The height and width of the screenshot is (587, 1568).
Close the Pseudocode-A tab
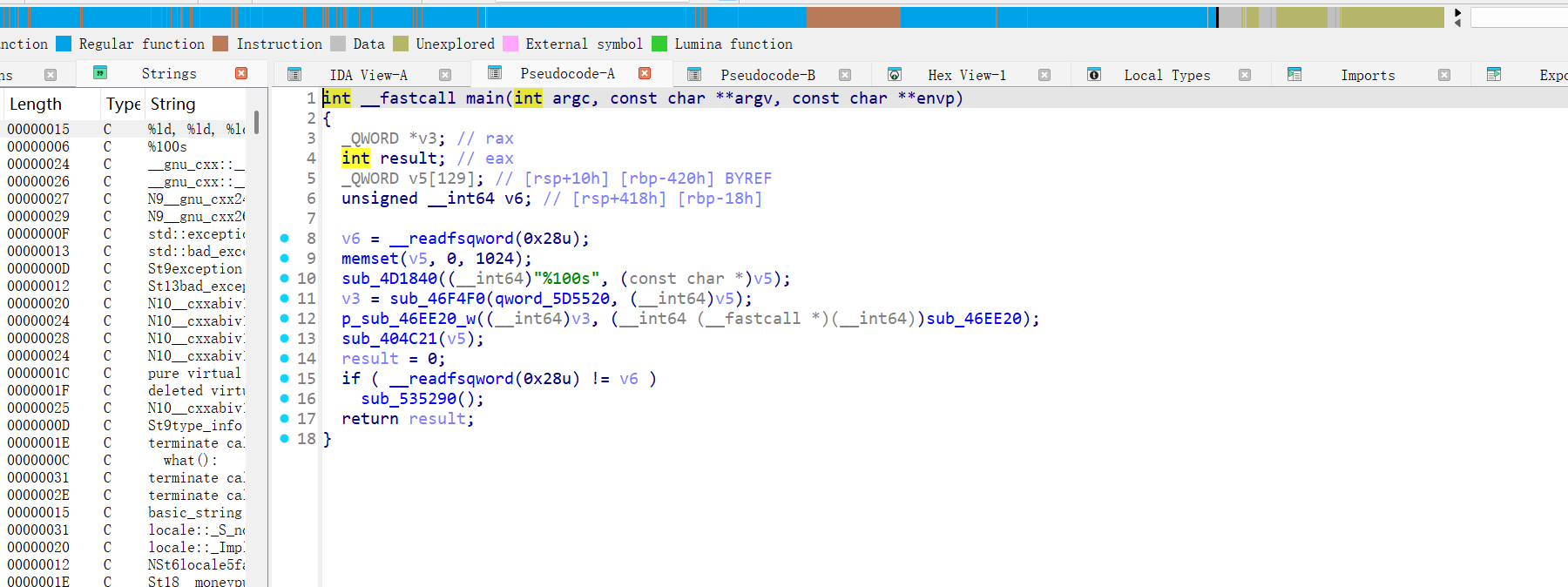coord(645,74)
